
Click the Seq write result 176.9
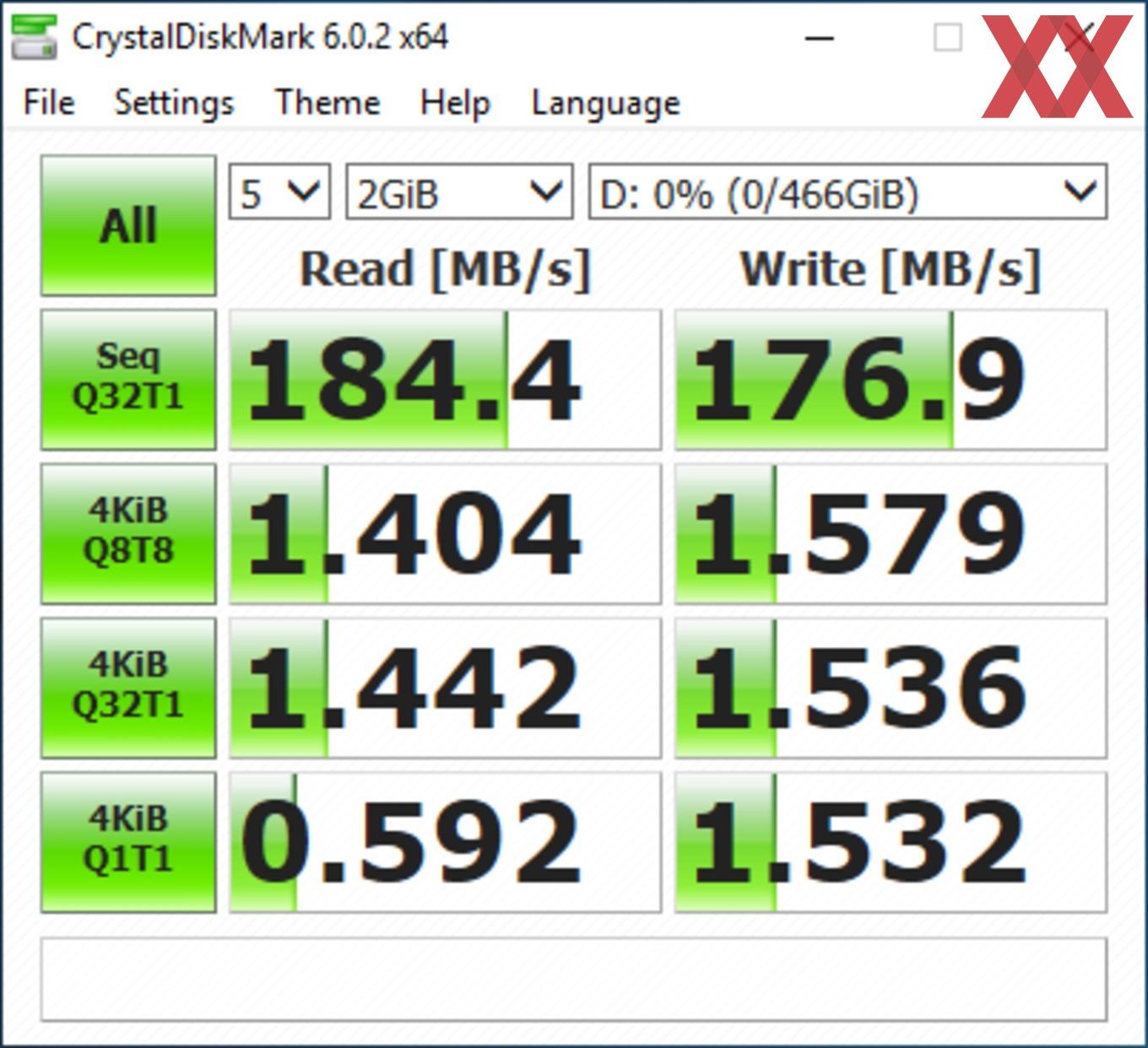891,379
